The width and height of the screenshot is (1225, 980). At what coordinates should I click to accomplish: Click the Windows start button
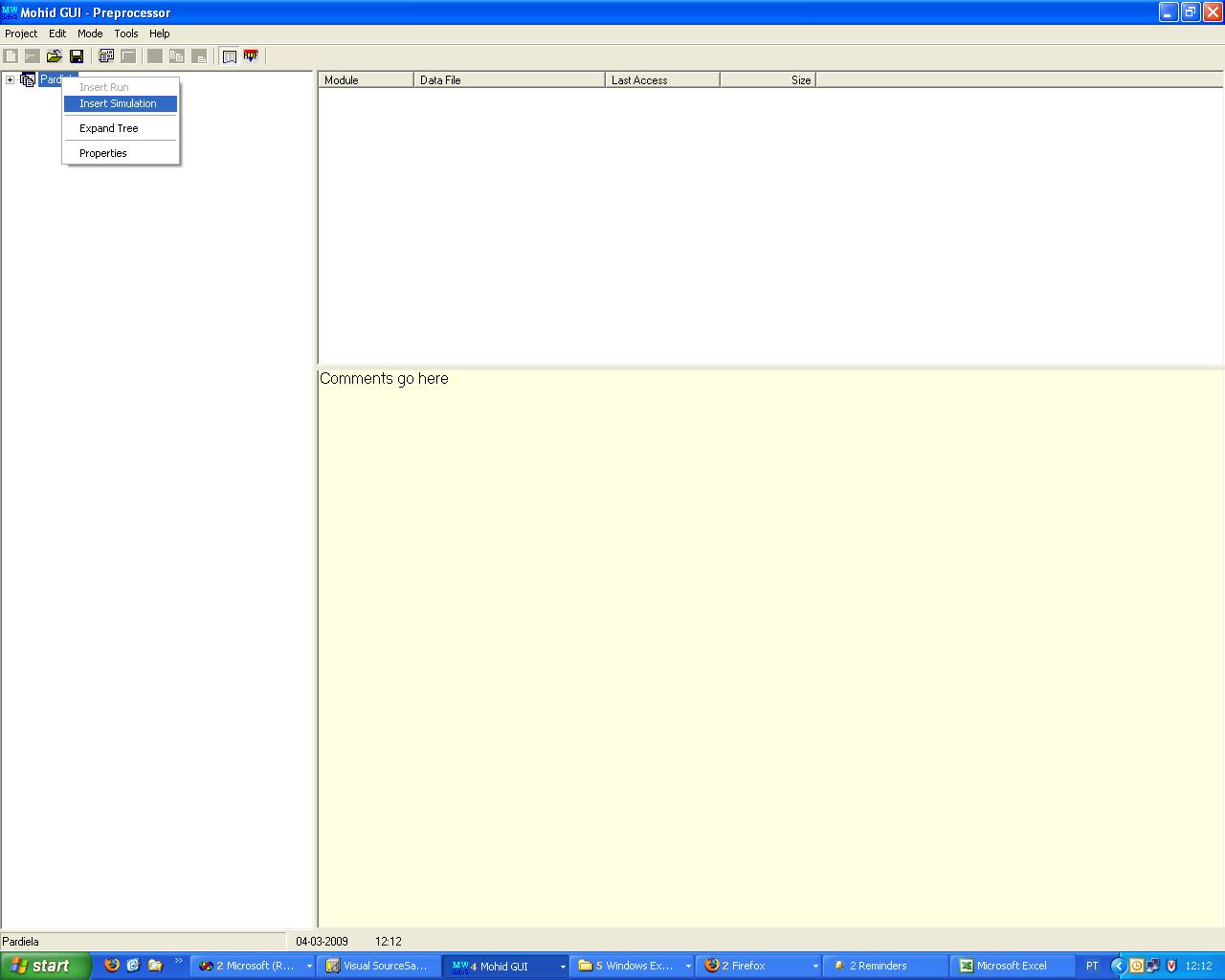pos(44,966)
